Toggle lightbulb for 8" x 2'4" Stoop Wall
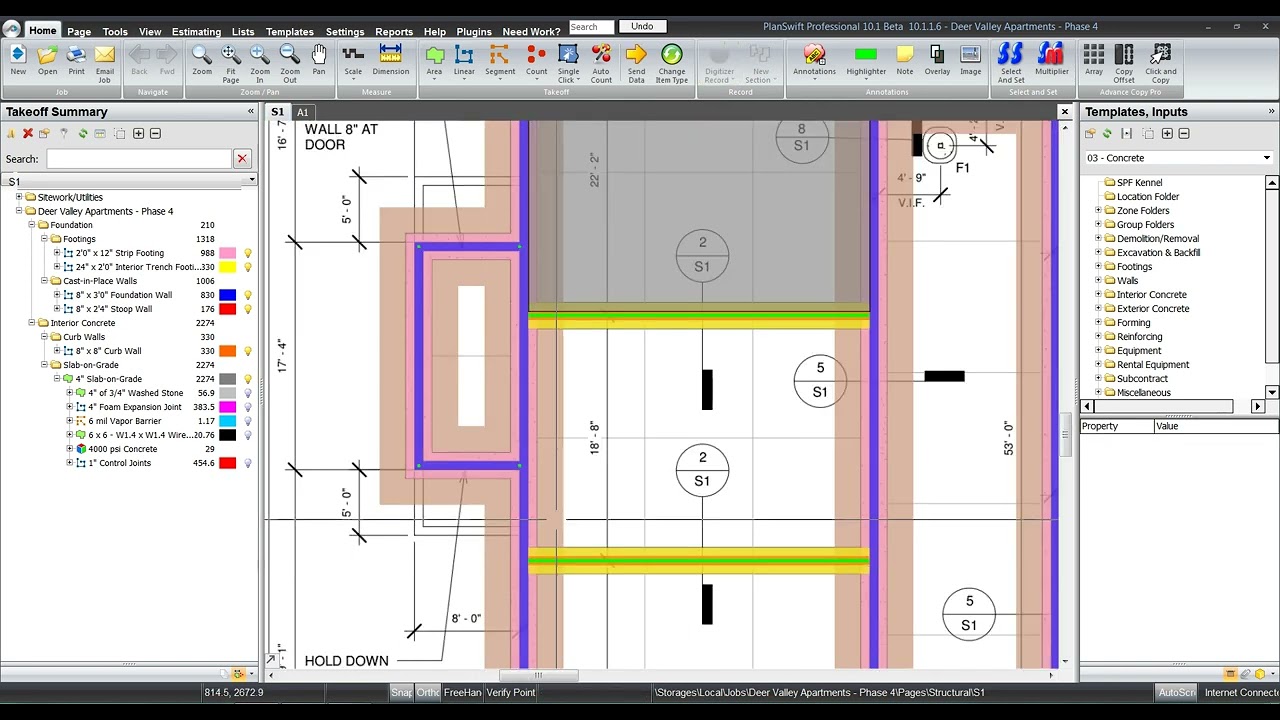This screenshot has width=1280, height=720. click(248, 309)
